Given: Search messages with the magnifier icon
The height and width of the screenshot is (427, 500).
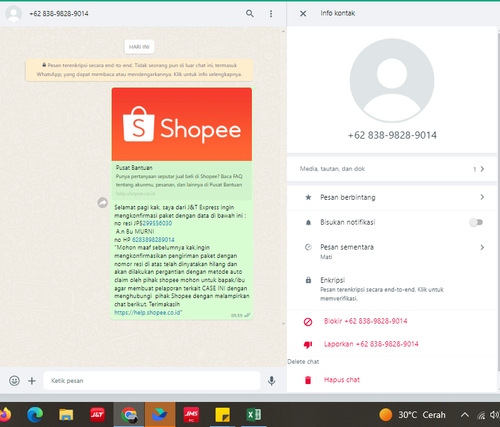Looking at the screenshot, I should (x=250, y=13).
